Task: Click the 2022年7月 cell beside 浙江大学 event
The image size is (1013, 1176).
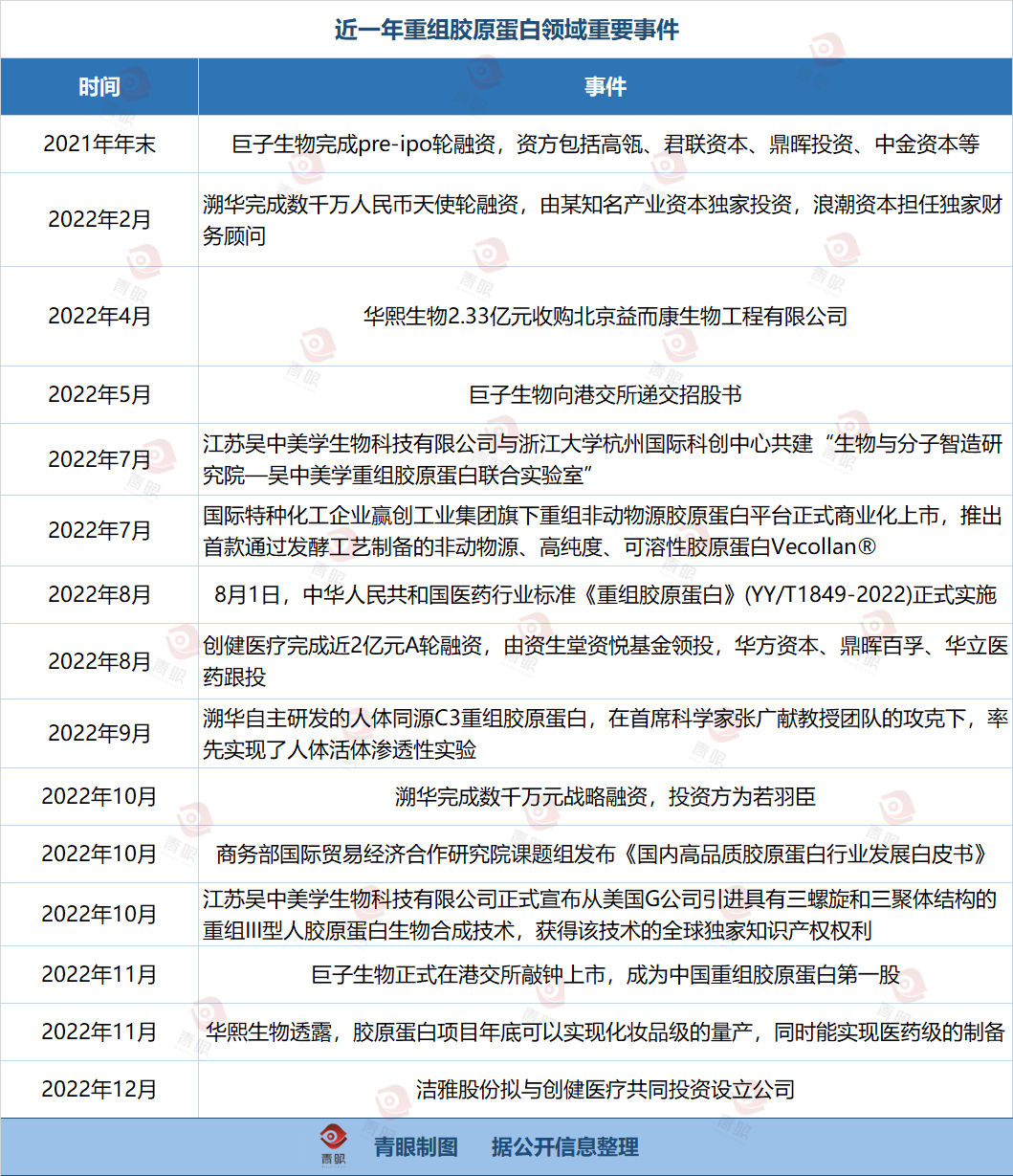Action: tap(99, 459)
